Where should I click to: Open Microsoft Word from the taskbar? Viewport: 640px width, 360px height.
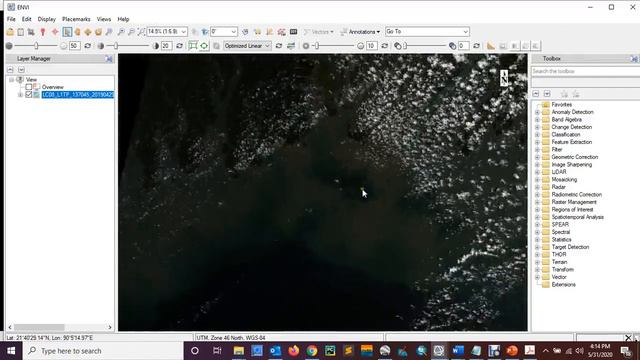tap(458, 351)
